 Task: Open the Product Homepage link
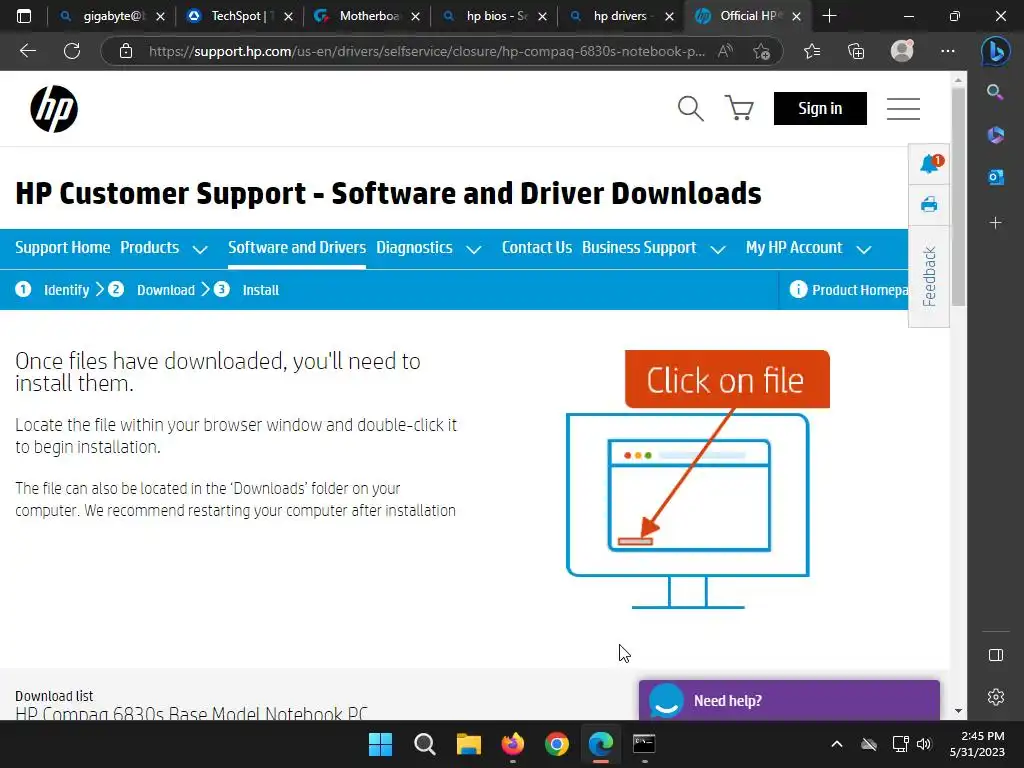[x=848, y=290]
